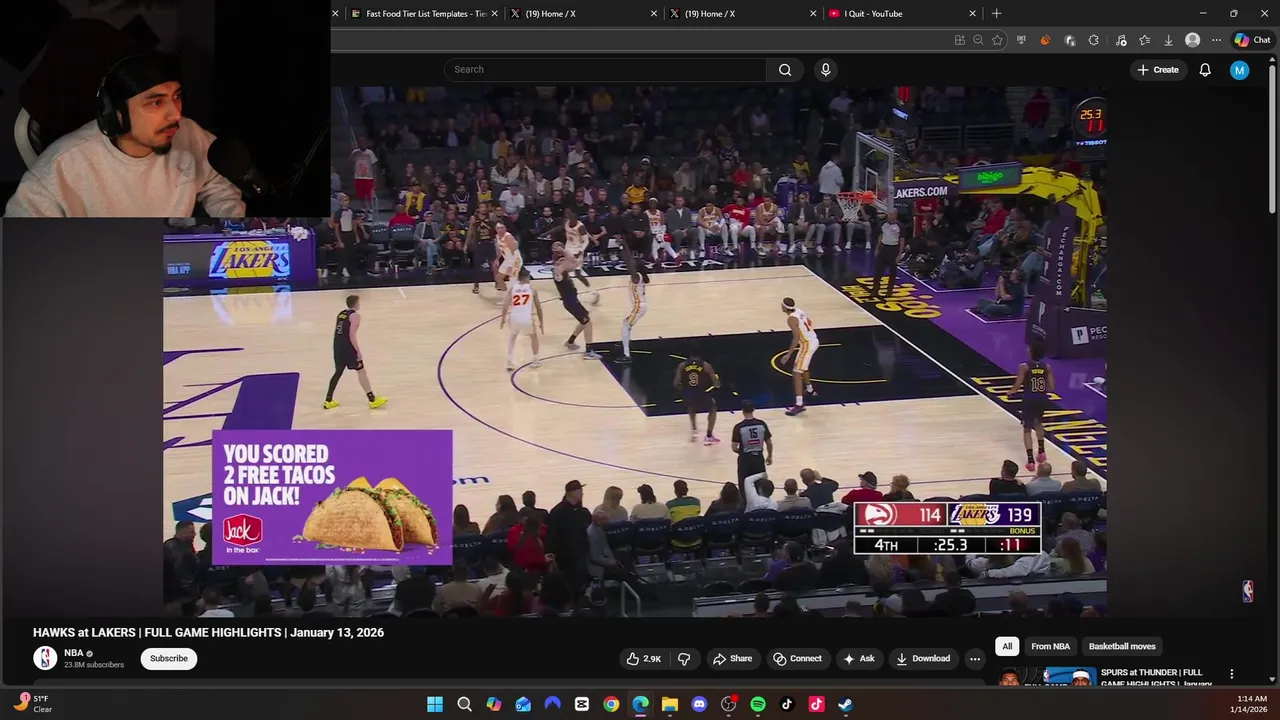Click the HAWKS at LAKERS video title
Viewport: 1280px width, 720px height.
pos(208,632)
